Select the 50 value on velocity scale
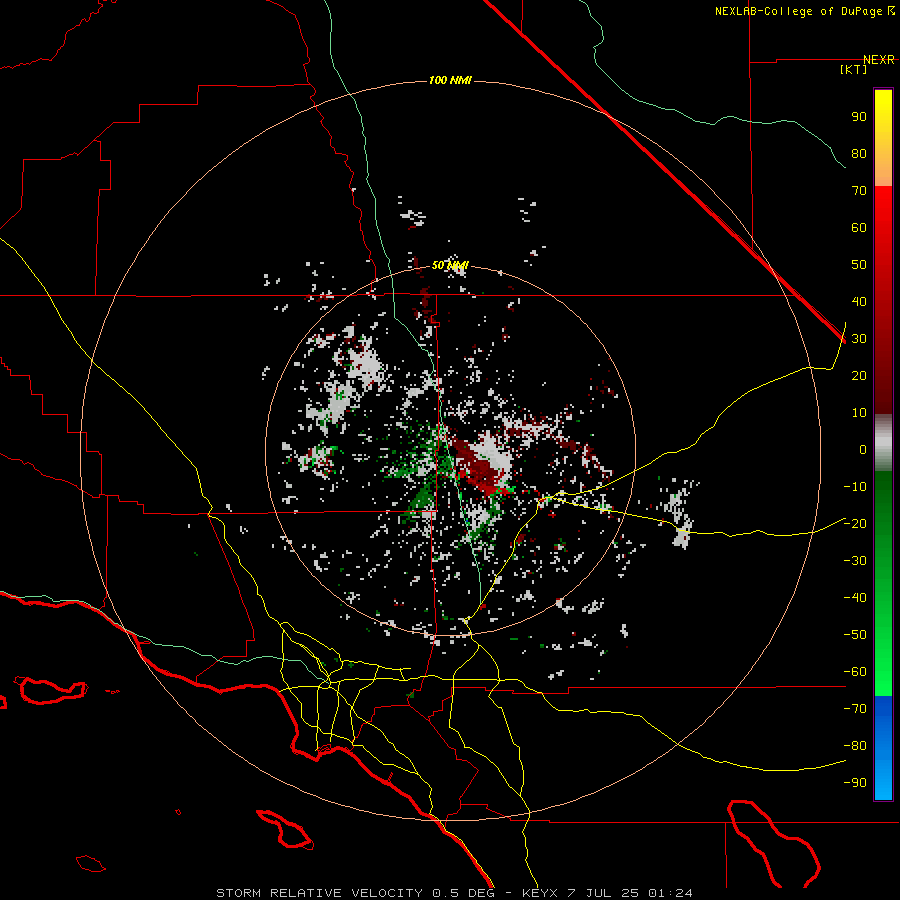The width and height of the screenshot is (900, 900). pyautogui.click(x=859, y=265)
